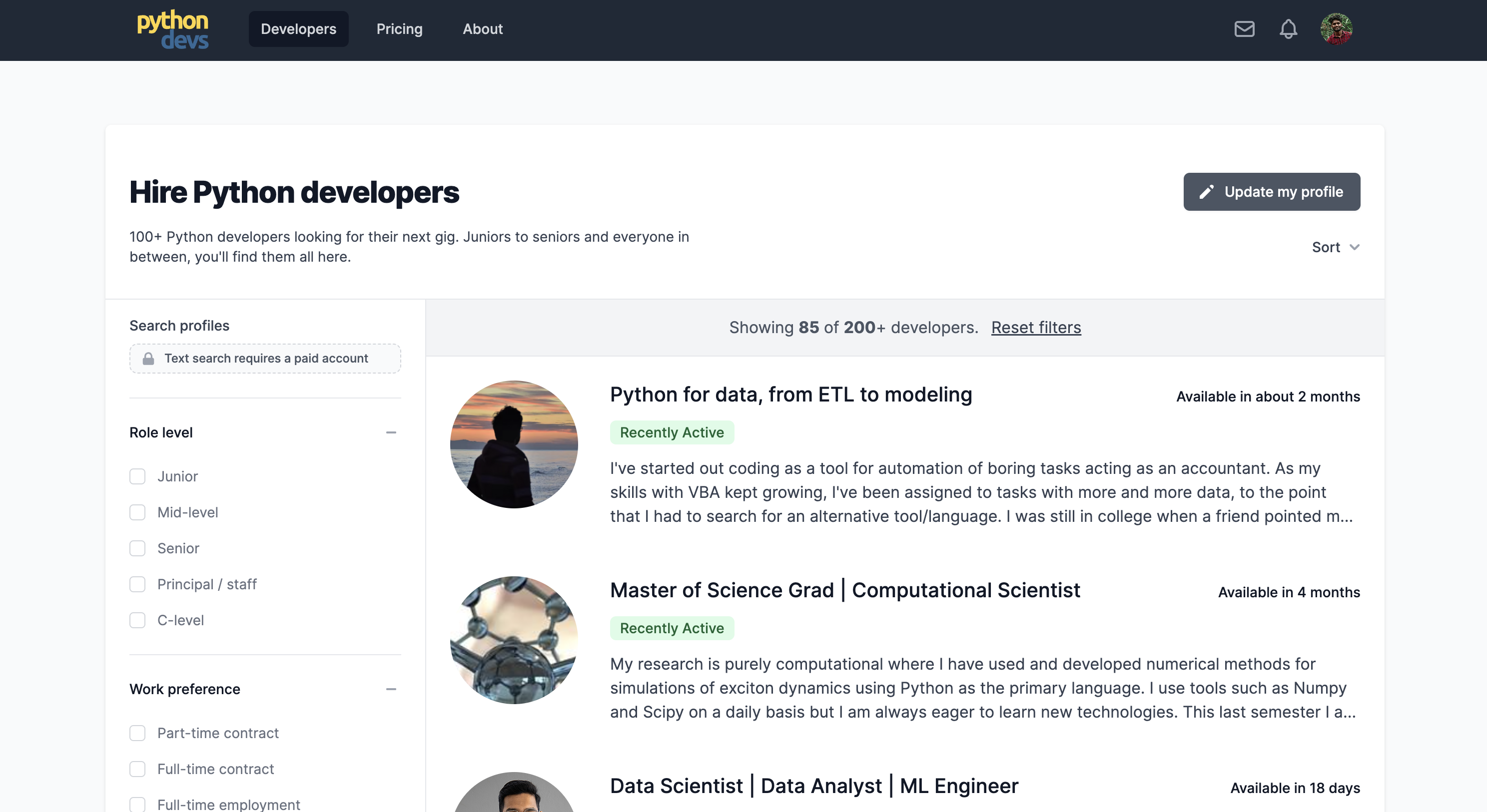
Task: Click 'Available in 18 days' text
Action: coord(1295,788)
